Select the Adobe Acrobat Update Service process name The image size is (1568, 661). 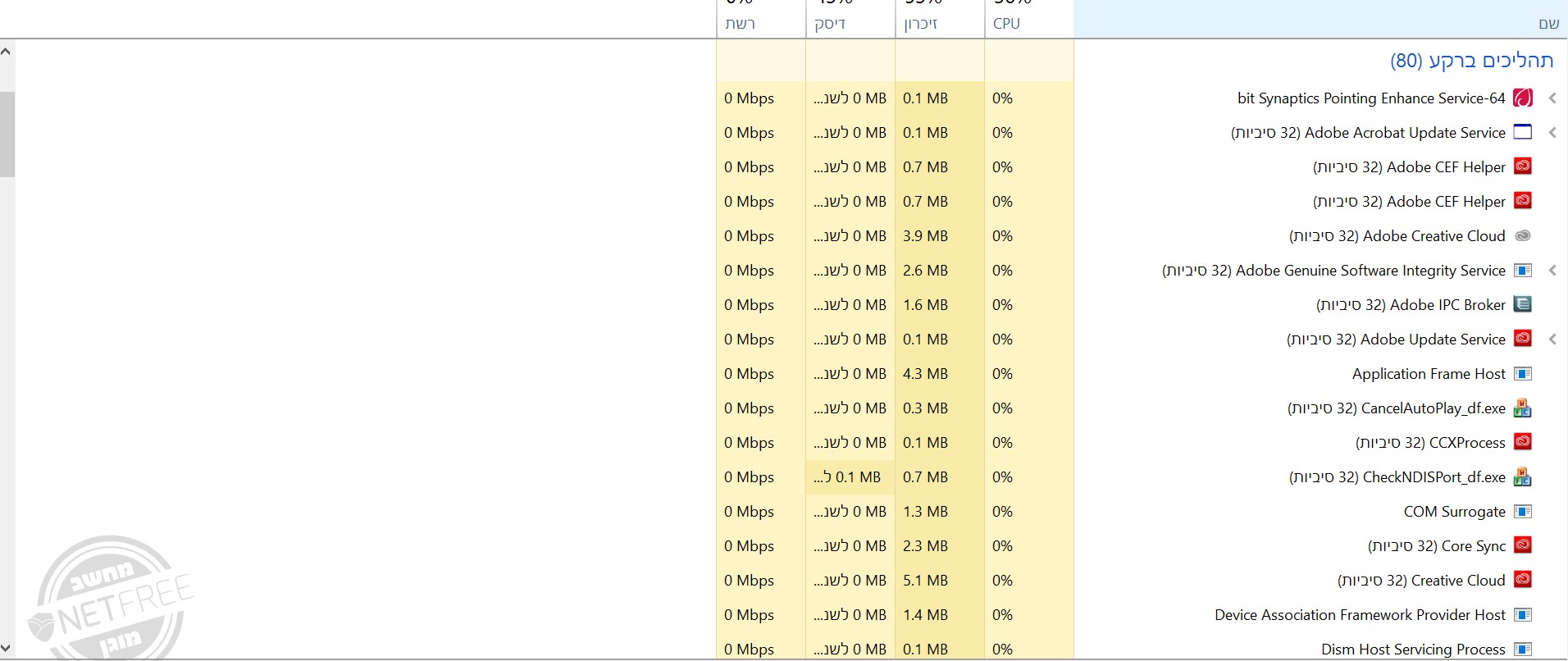pos(1368,133)
